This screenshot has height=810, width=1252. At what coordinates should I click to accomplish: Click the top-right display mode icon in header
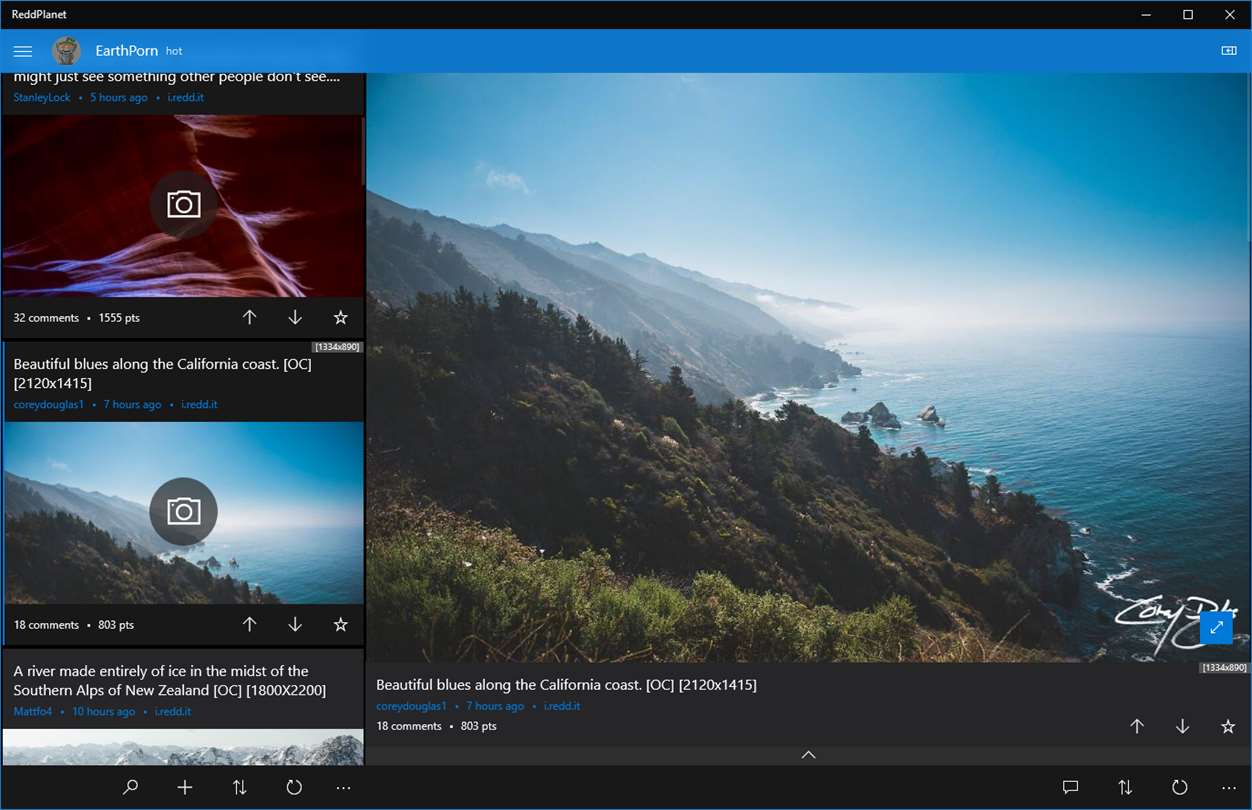click(1229, 51)
